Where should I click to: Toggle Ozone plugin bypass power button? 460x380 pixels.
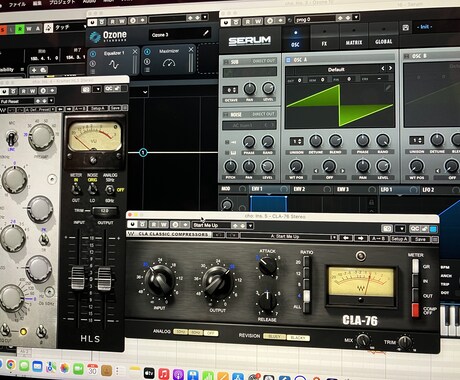pyautogui.click(x=92, y=22)
